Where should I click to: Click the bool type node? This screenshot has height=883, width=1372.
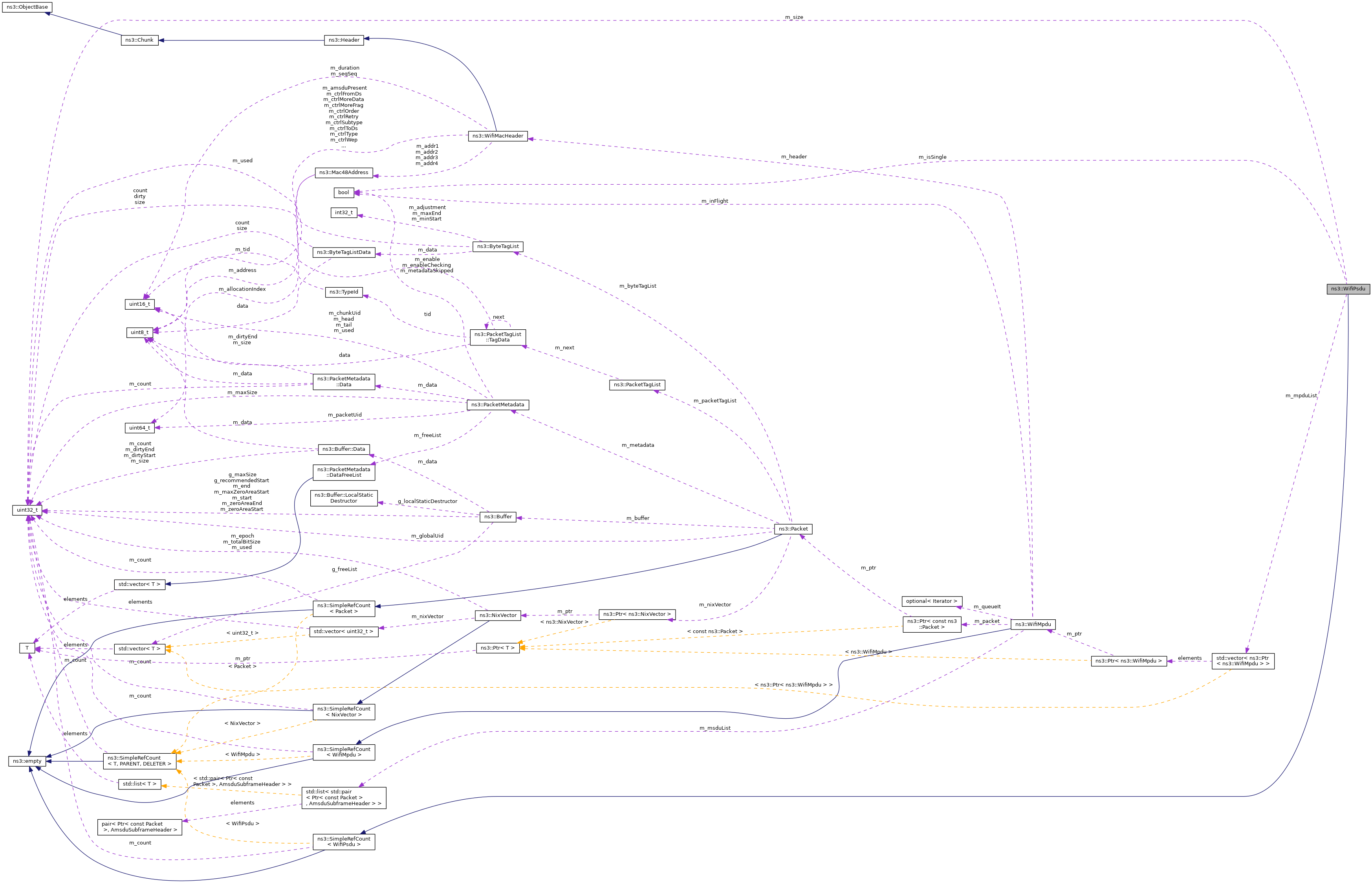coord(343,193)
